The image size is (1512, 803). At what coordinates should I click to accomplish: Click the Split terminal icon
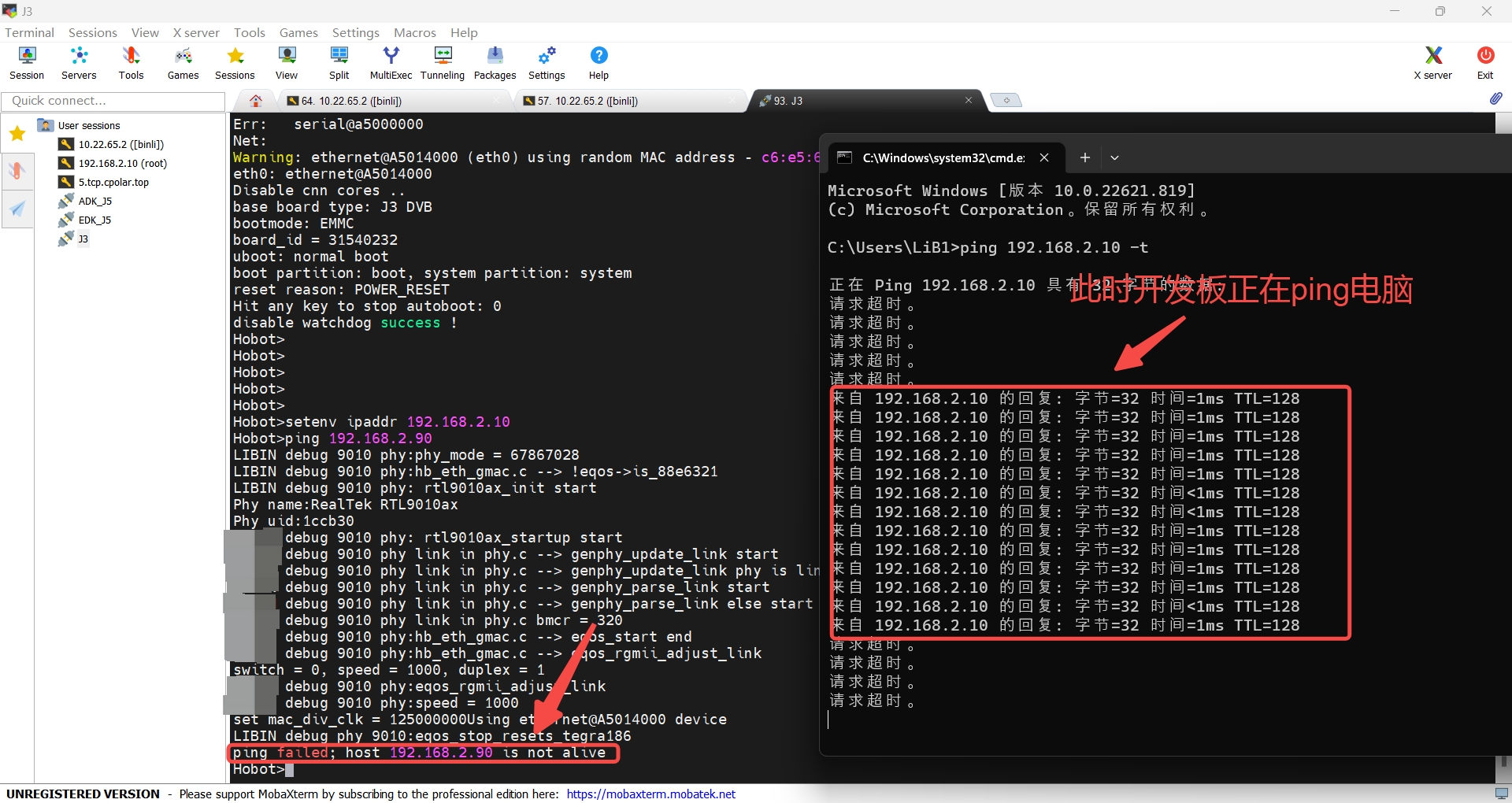339,63
